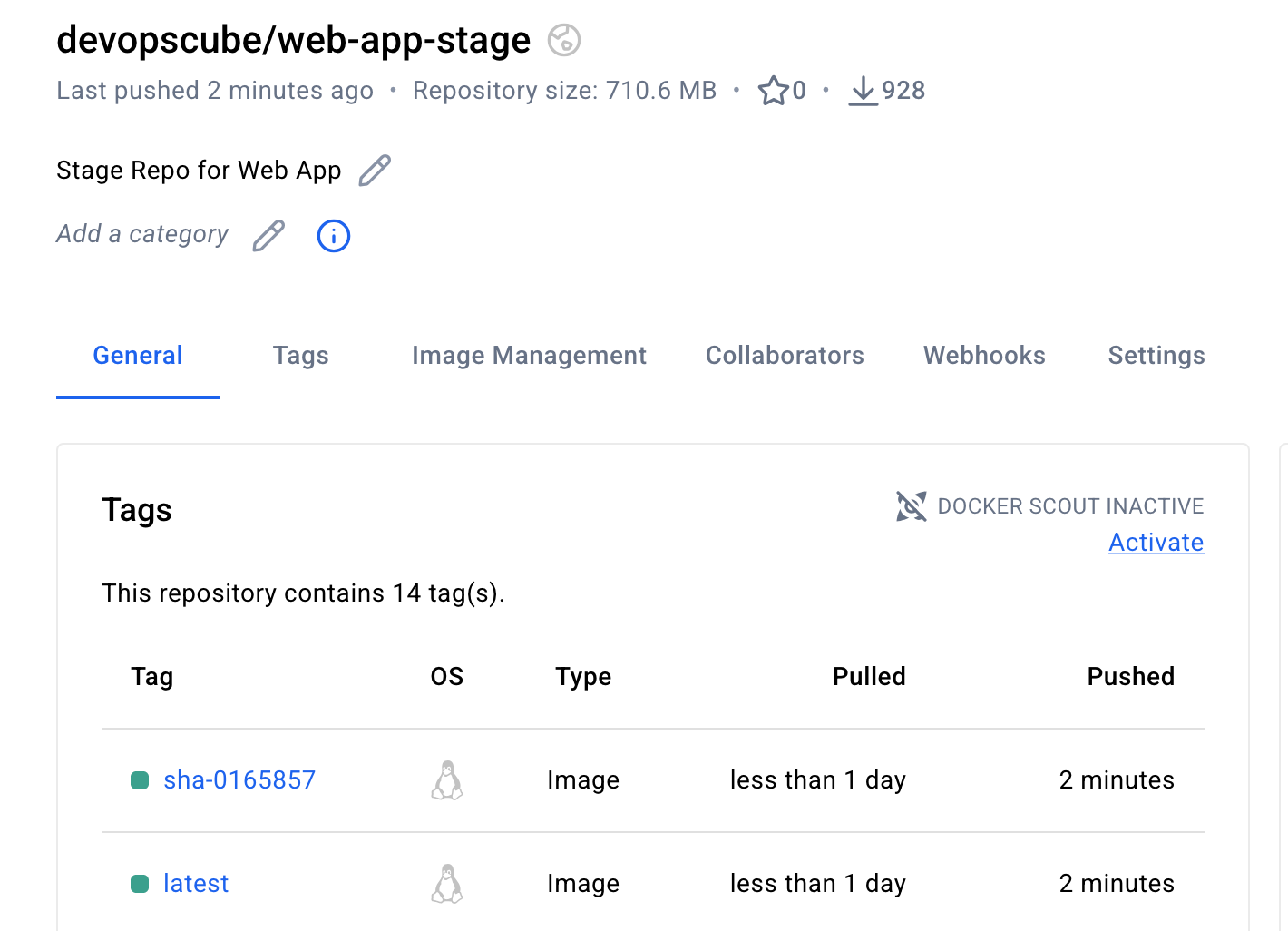The image size is (1288, 931).
Task: Edit the Stage Repo description pencil
Action: 375,171
